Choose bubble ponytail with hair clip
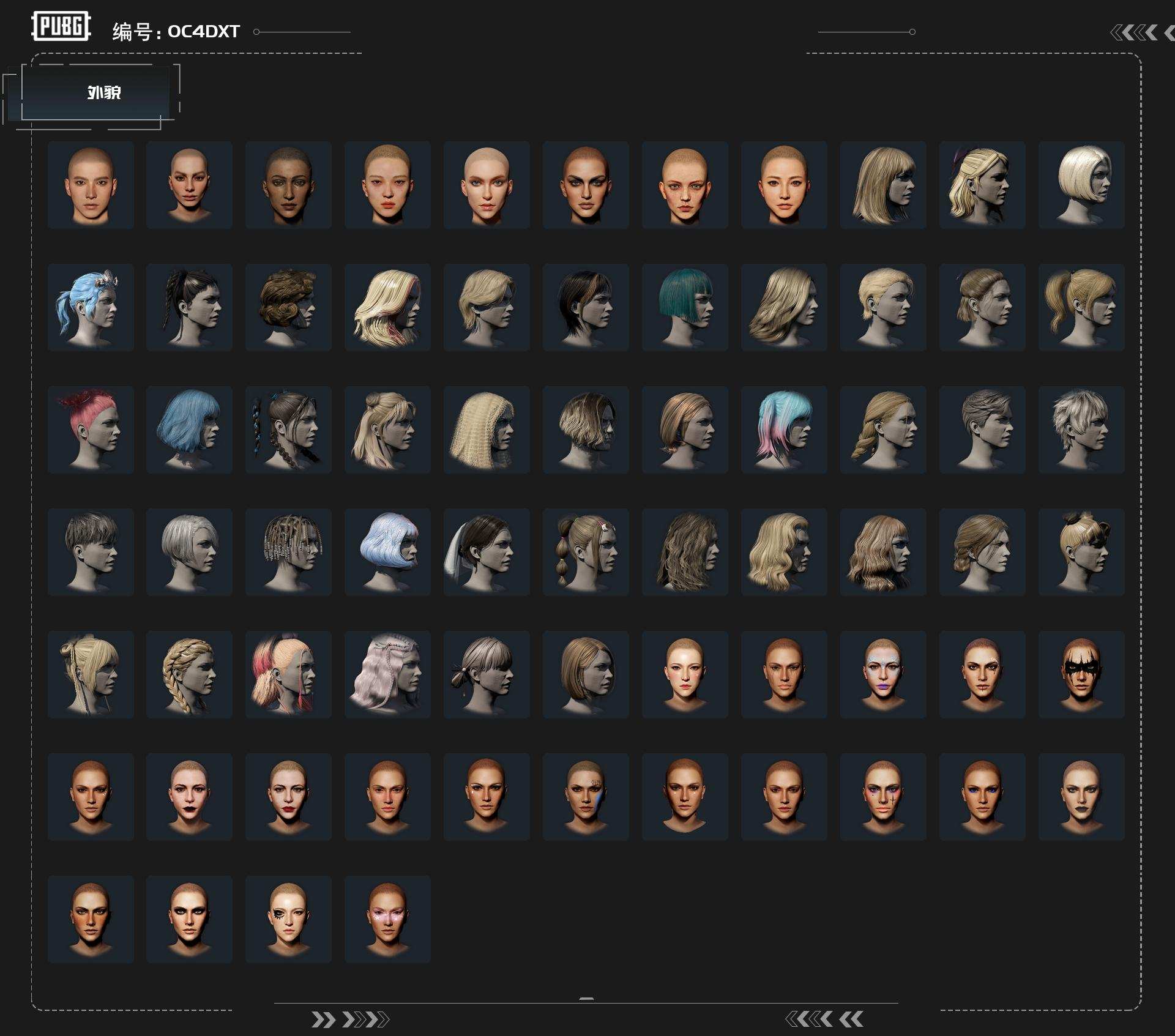Image resolution: width=1175 pixels, height=1036 pixels. pyautogui.click(x=586, y=552)
